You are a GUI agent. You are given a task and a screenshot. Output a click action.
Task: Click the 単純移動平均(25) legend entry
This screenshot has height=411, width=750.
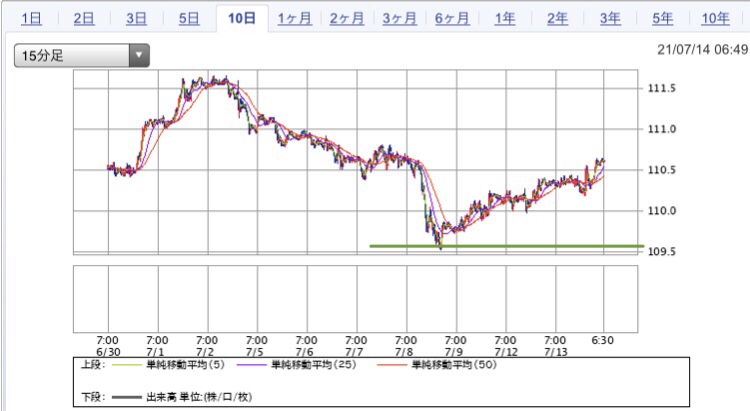(x=313, y=365)
